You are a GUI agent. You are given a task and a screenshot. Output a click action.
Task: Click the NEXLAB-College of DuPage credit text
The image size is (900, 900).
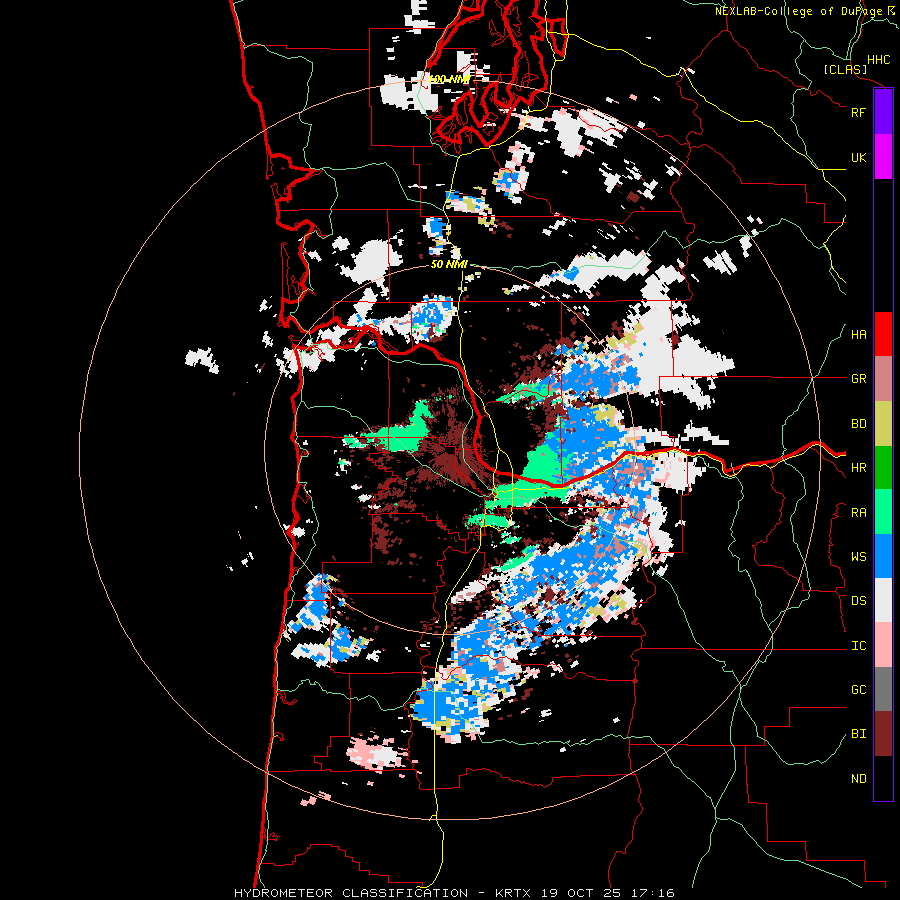(798, 11)
